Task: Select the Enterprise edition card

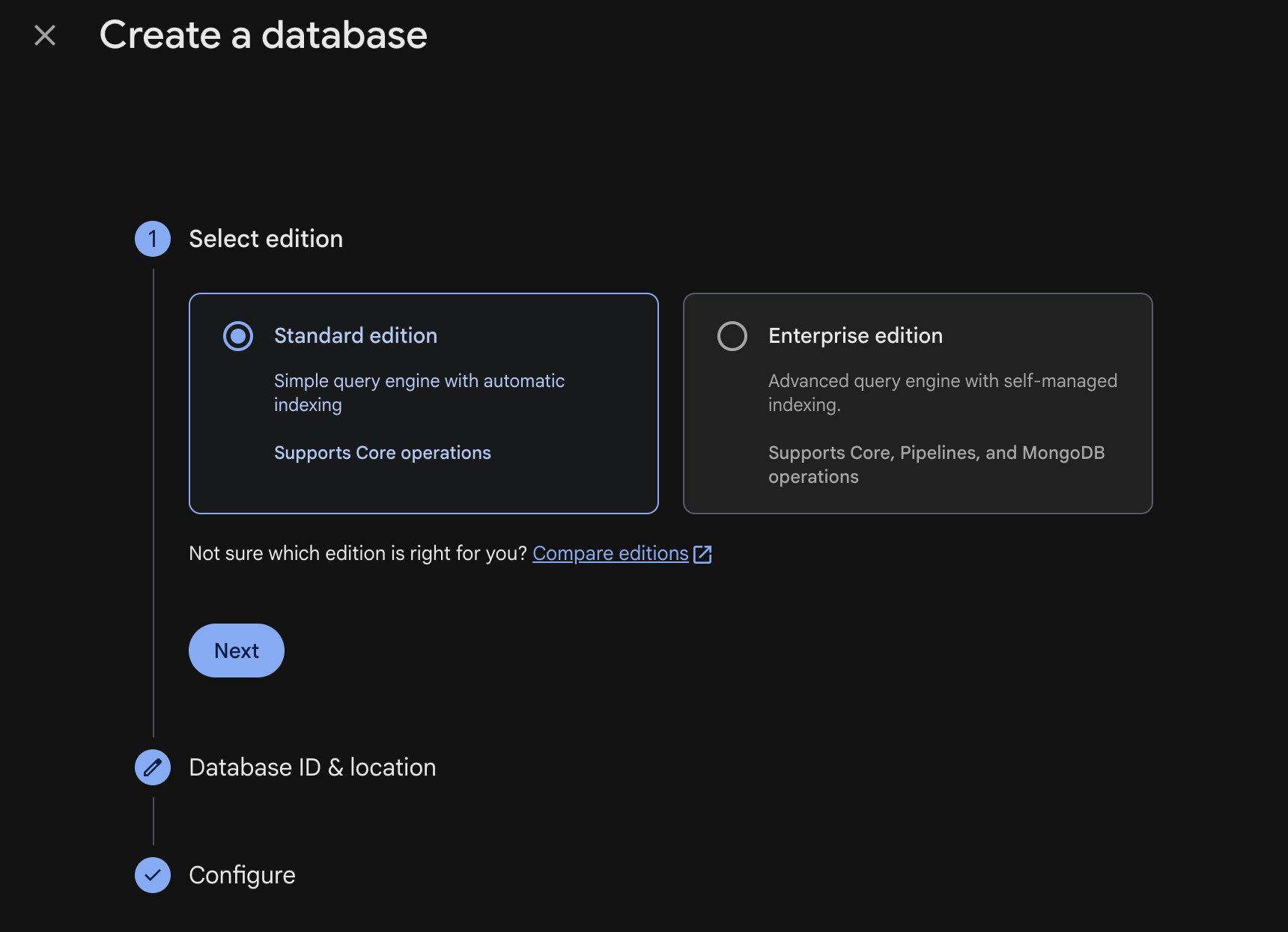Action: [x=917, y=403]
